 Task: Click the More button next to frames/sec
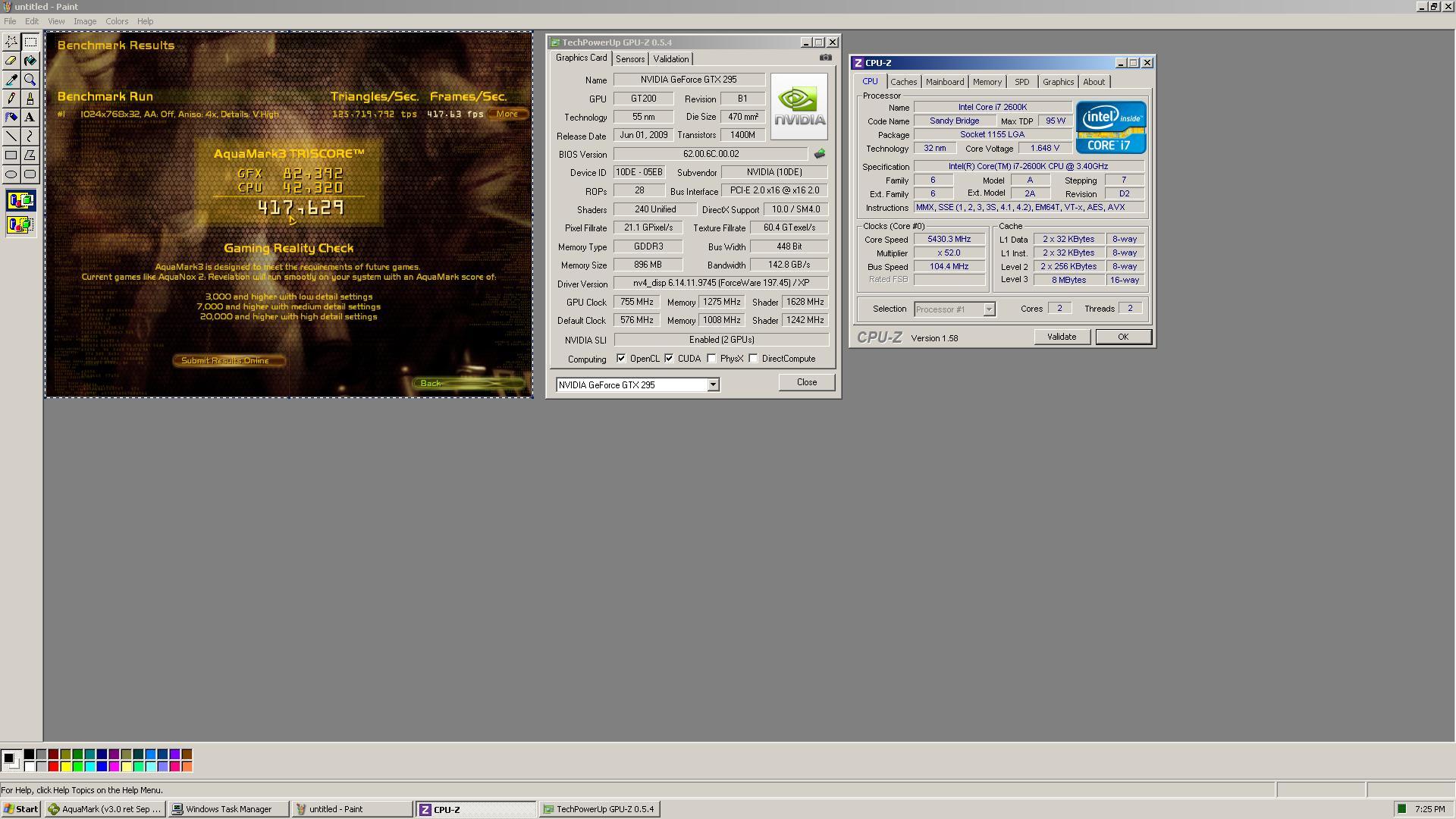click(507, 114)
